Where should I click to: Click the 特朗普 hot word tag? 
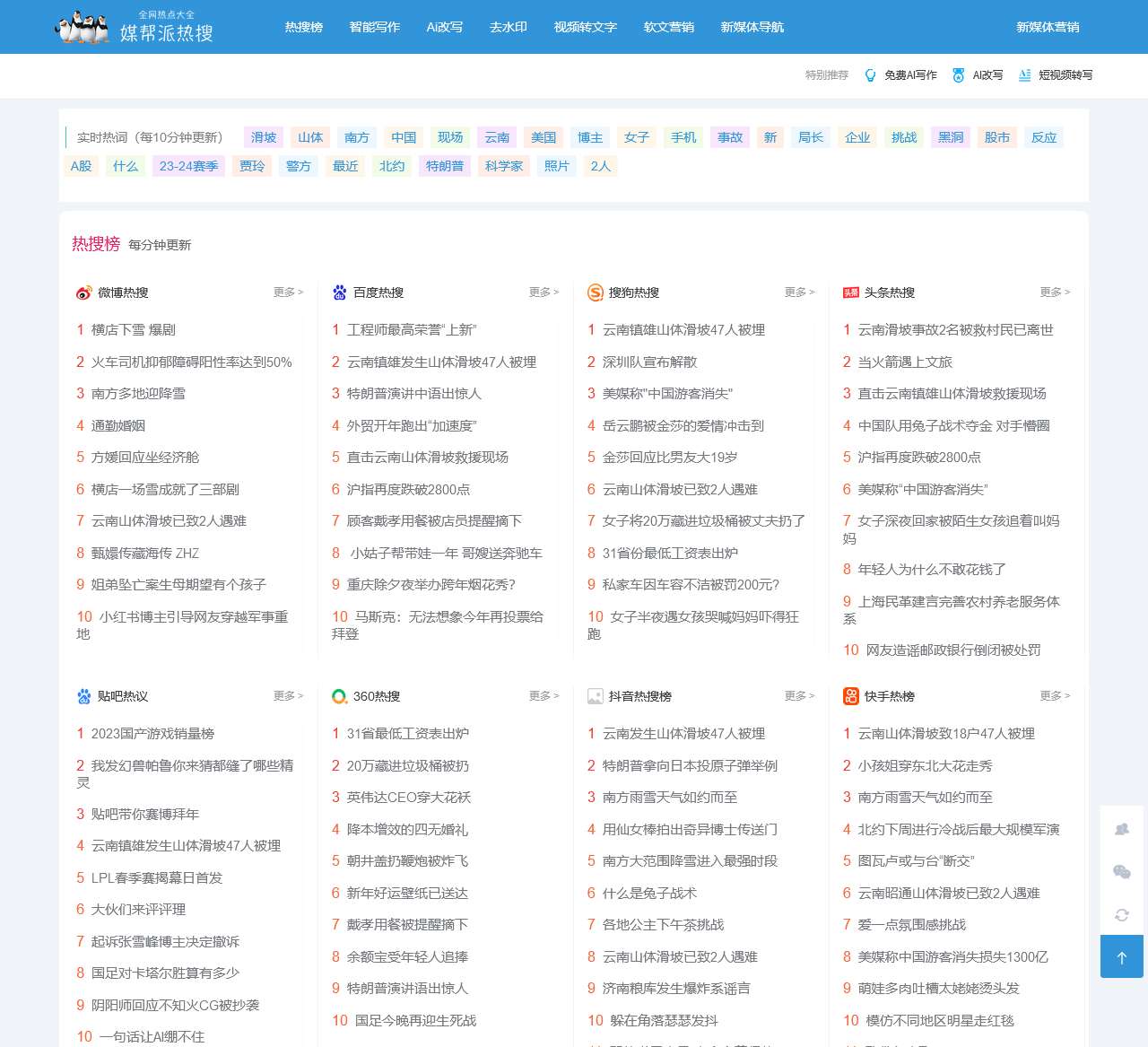(445, 166)
